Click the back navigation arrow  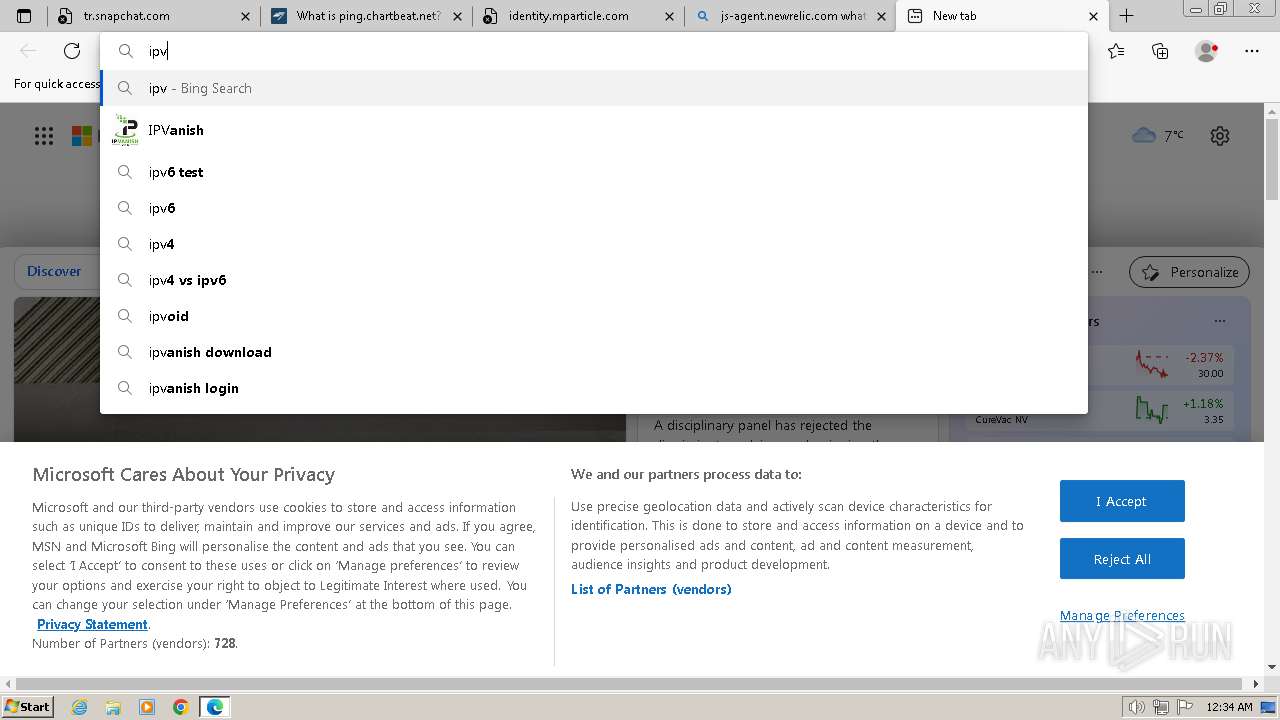[x=28, y=51]
